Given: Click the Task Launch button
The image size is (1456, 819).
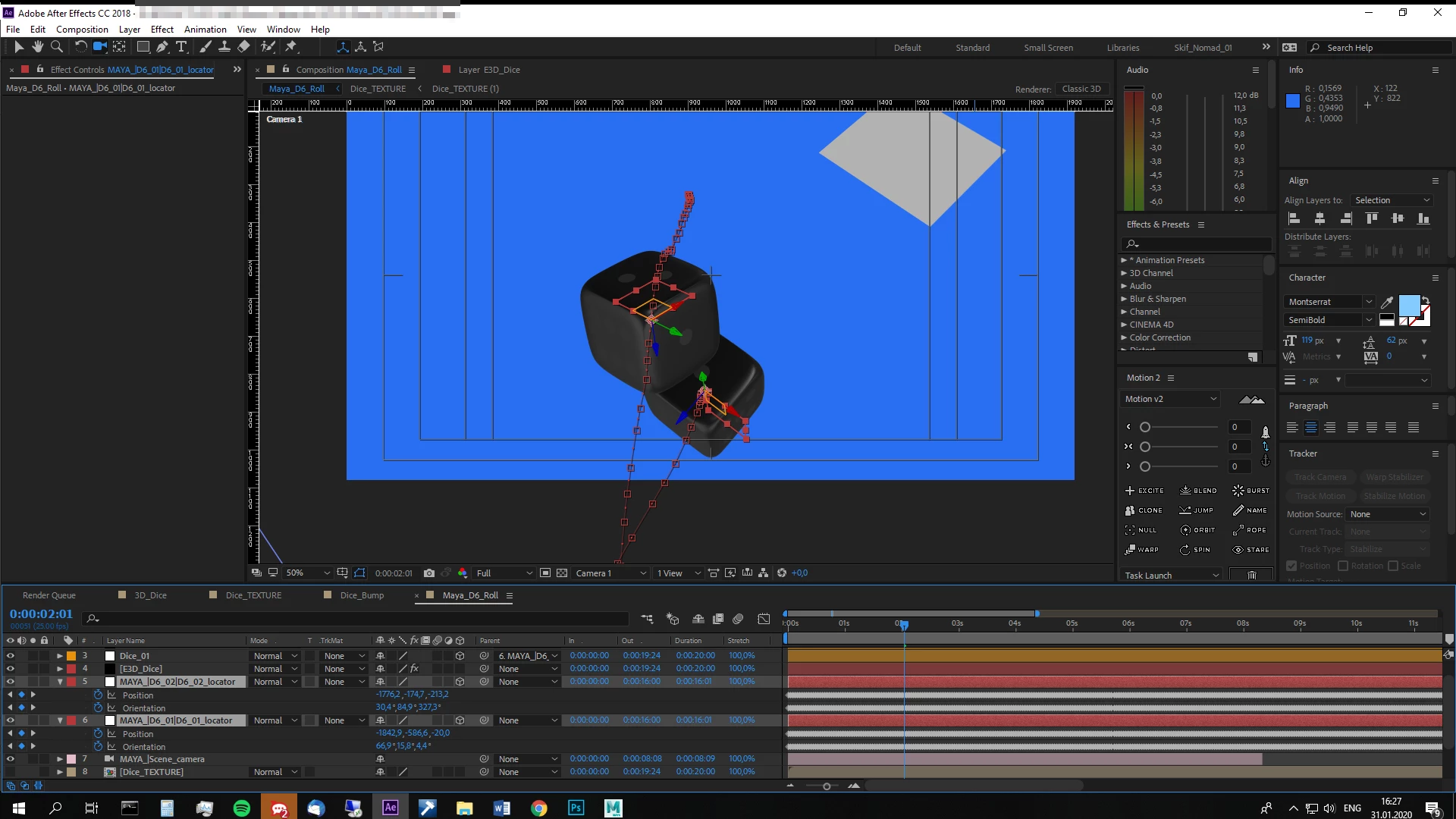Looking at the screenshot, I should 1171,576.
